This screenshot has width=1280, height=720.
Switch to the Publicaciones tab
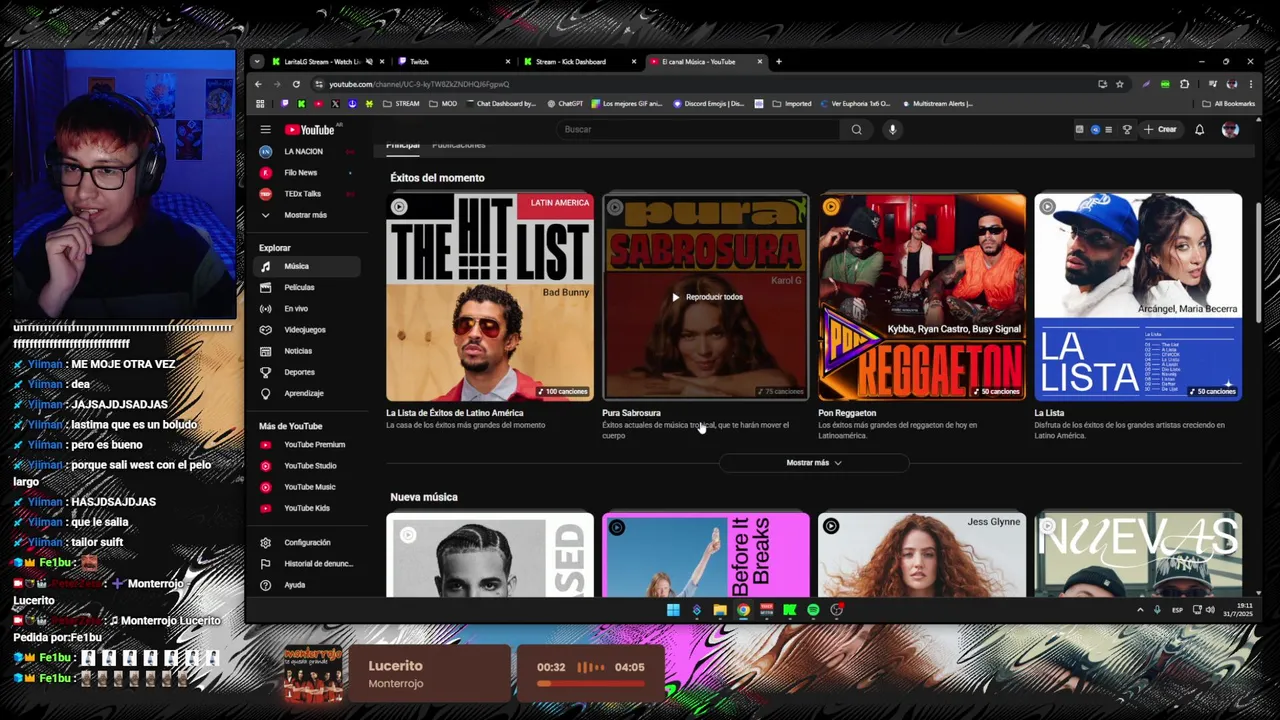coord(459,145)
